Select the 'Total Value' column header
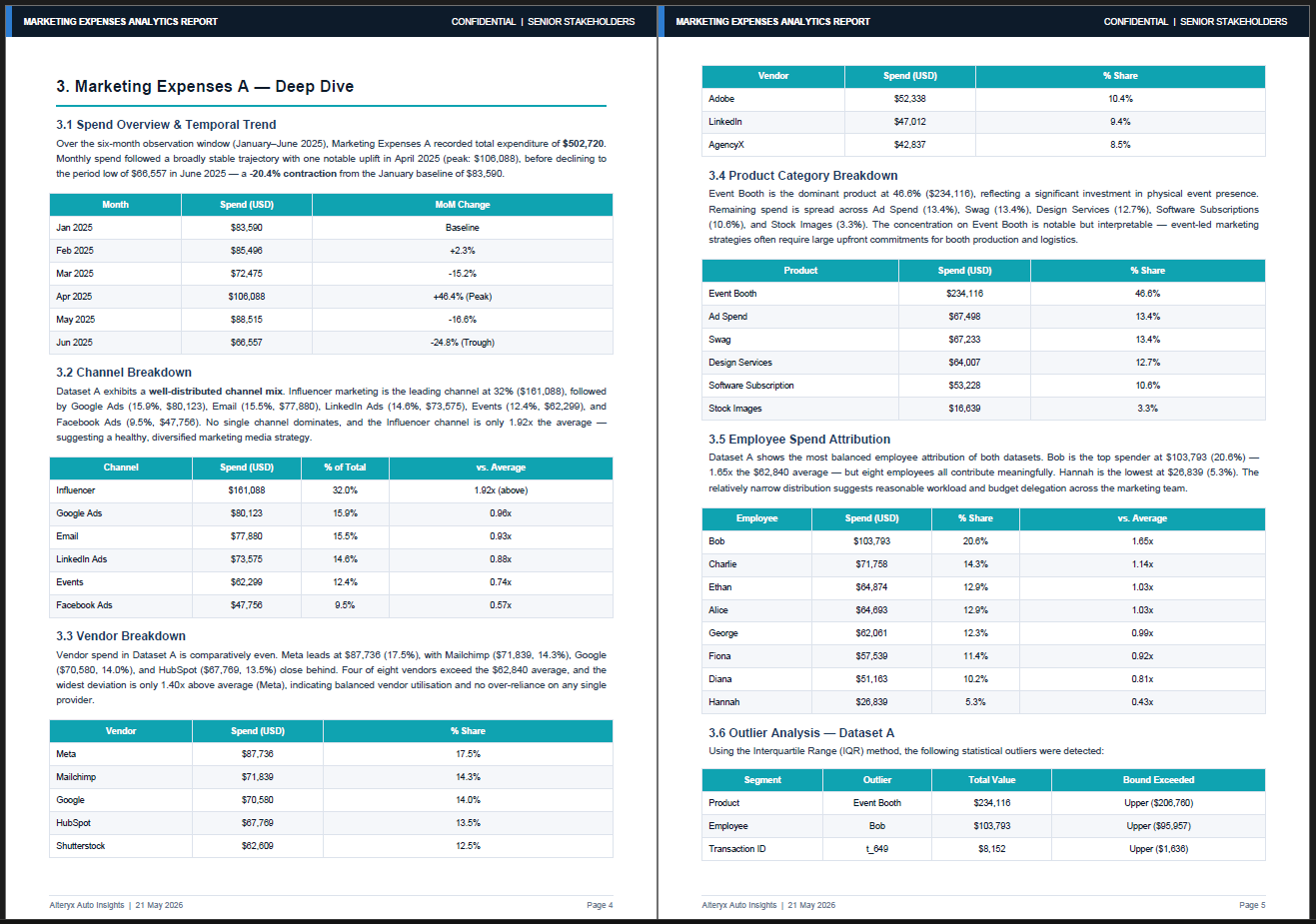Image resolution: width=1316 pixels, height=924 pixels. pos(991,780)
